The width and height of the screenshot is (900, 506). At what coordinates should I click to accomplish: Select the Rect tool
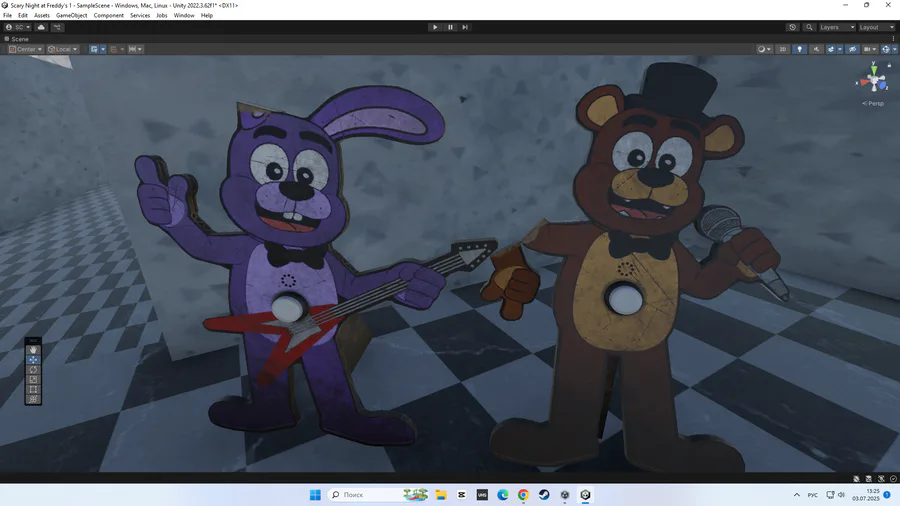coord(33,390)
